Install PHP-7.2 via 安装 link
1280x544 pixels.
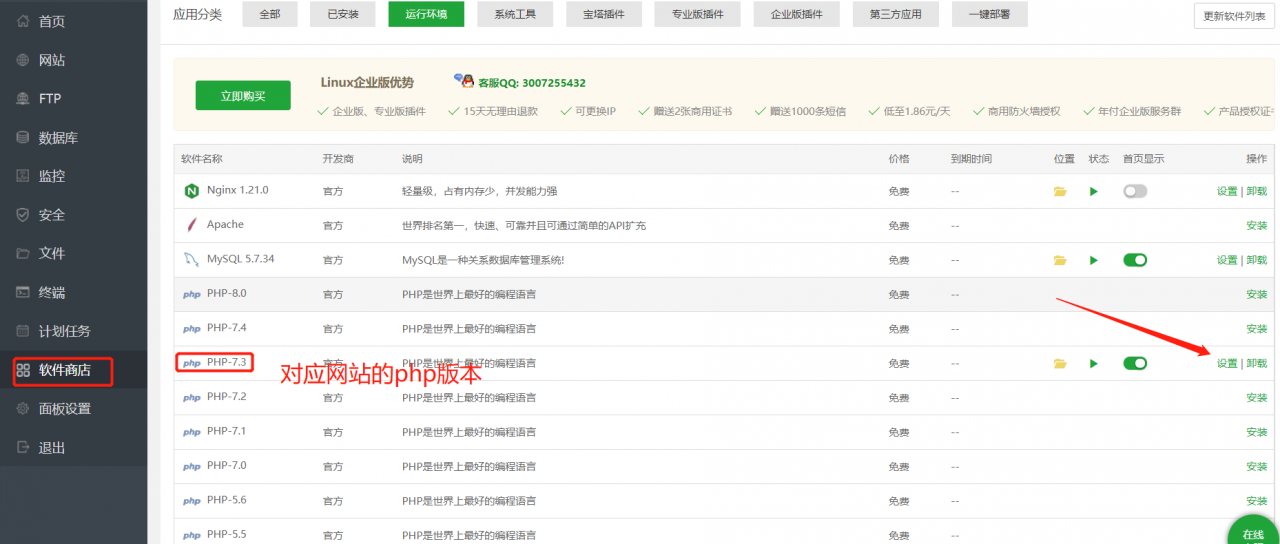[x=1257, y=397]
